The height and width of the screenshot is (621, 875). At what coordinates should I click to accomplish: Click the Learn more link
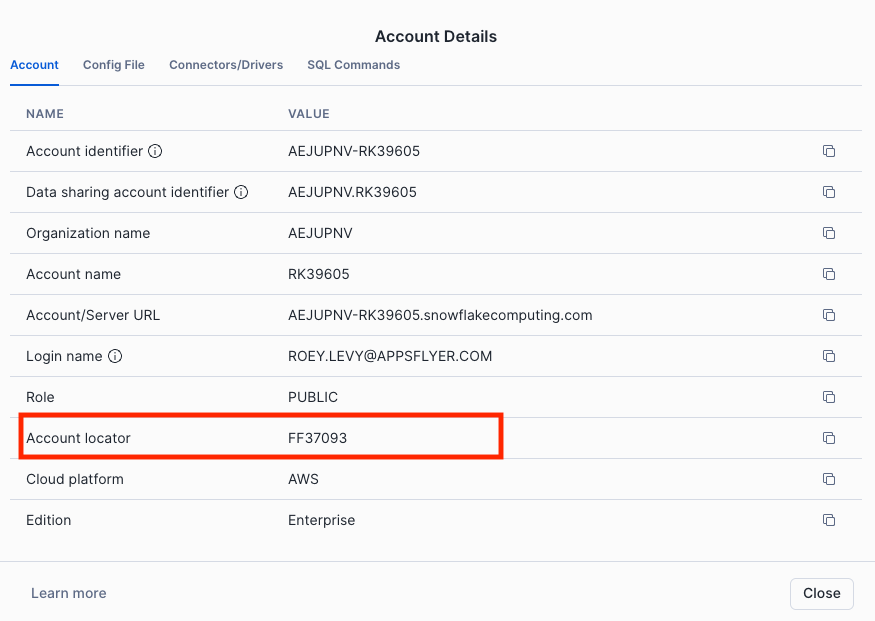(x=68, y=593)
